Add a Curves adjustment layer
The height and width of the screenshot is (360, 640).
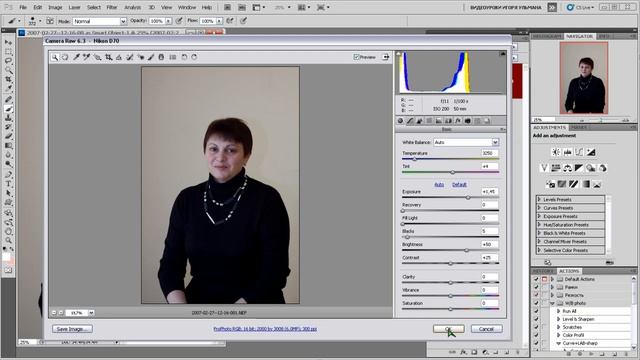point(579,152)
